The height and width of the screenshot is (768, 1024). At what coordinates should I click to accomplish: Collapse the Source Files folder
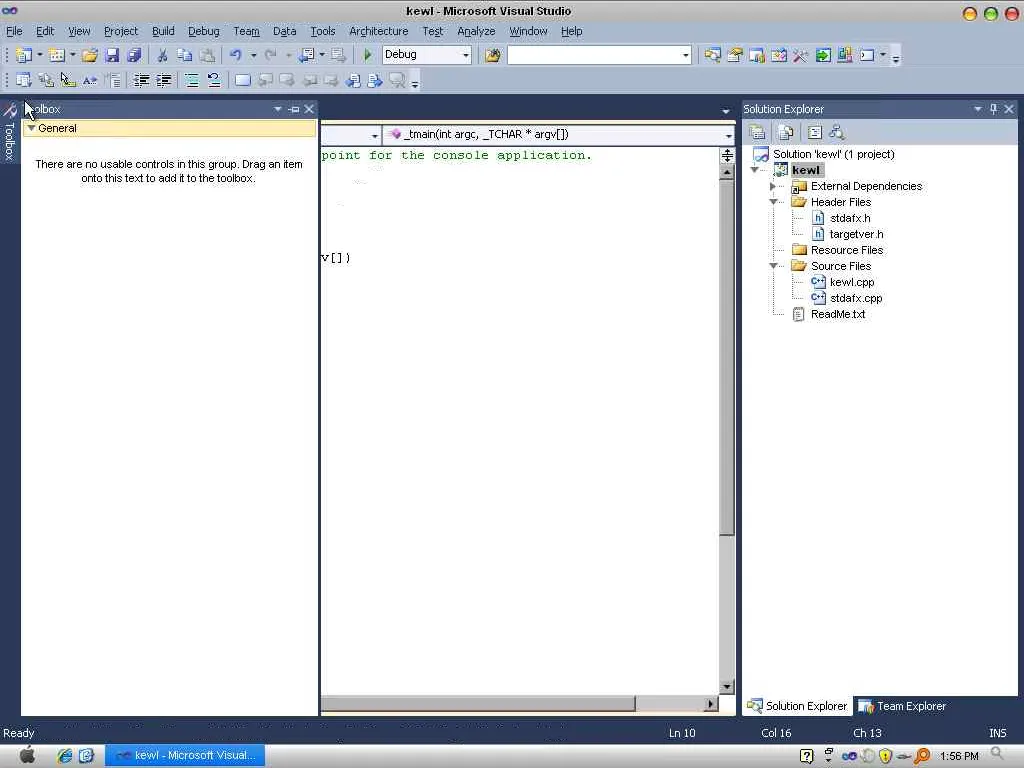coord(773,266)
